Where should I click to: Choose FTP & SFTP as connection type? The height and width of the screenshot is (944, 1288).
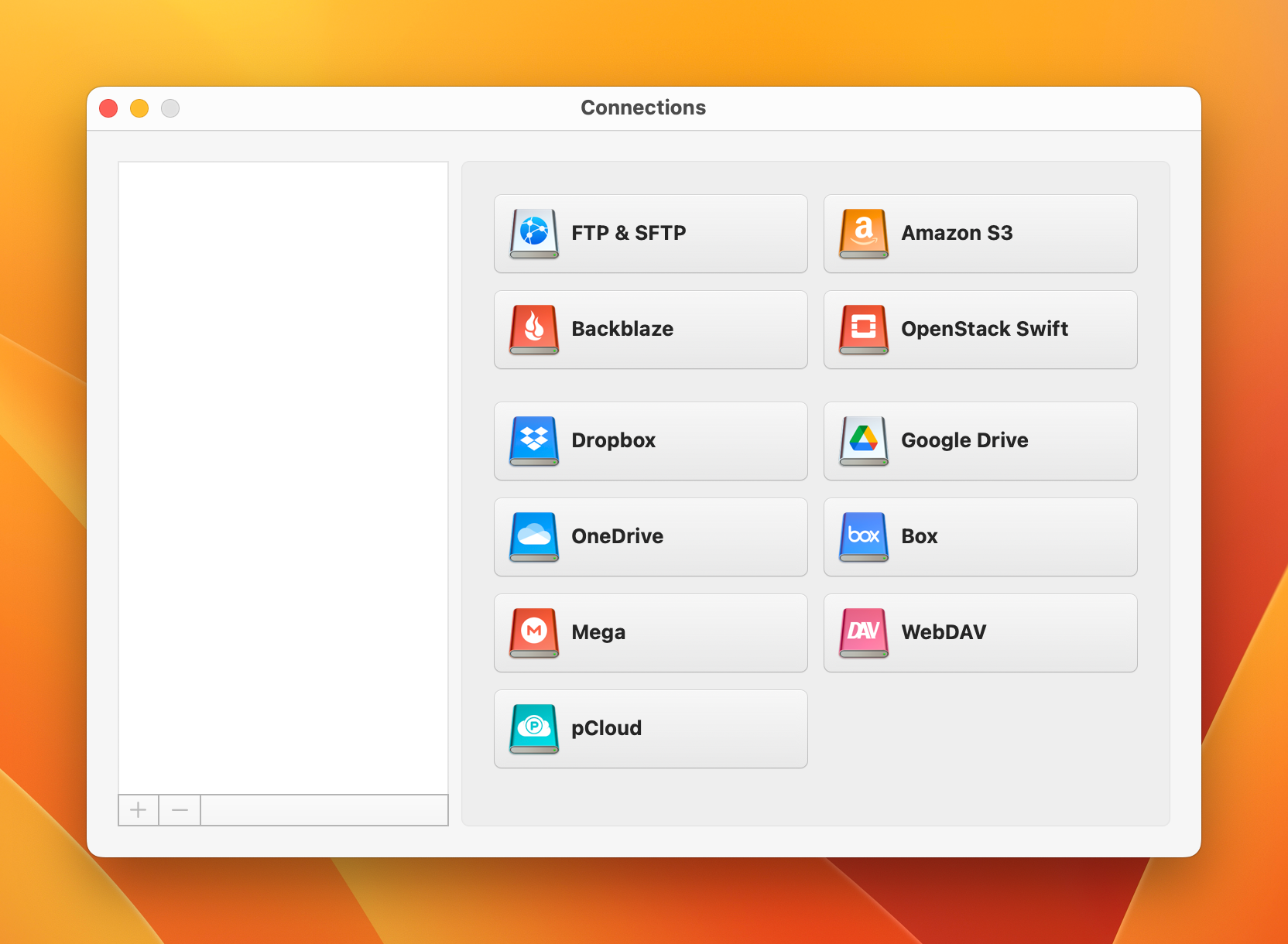click(650, 233)
